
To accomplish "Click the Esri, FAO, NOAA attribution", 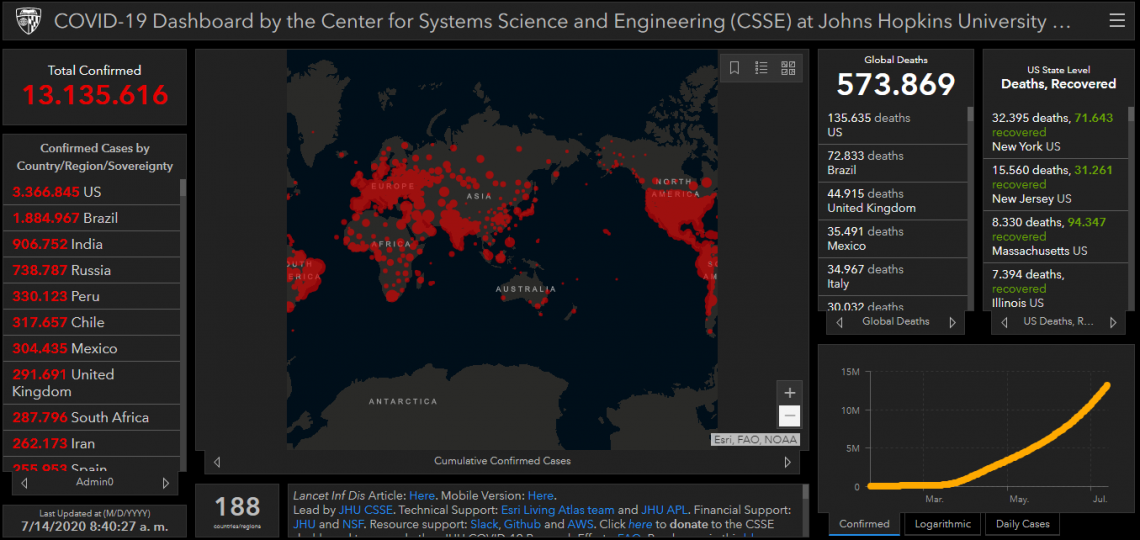I will click(755, 440).
